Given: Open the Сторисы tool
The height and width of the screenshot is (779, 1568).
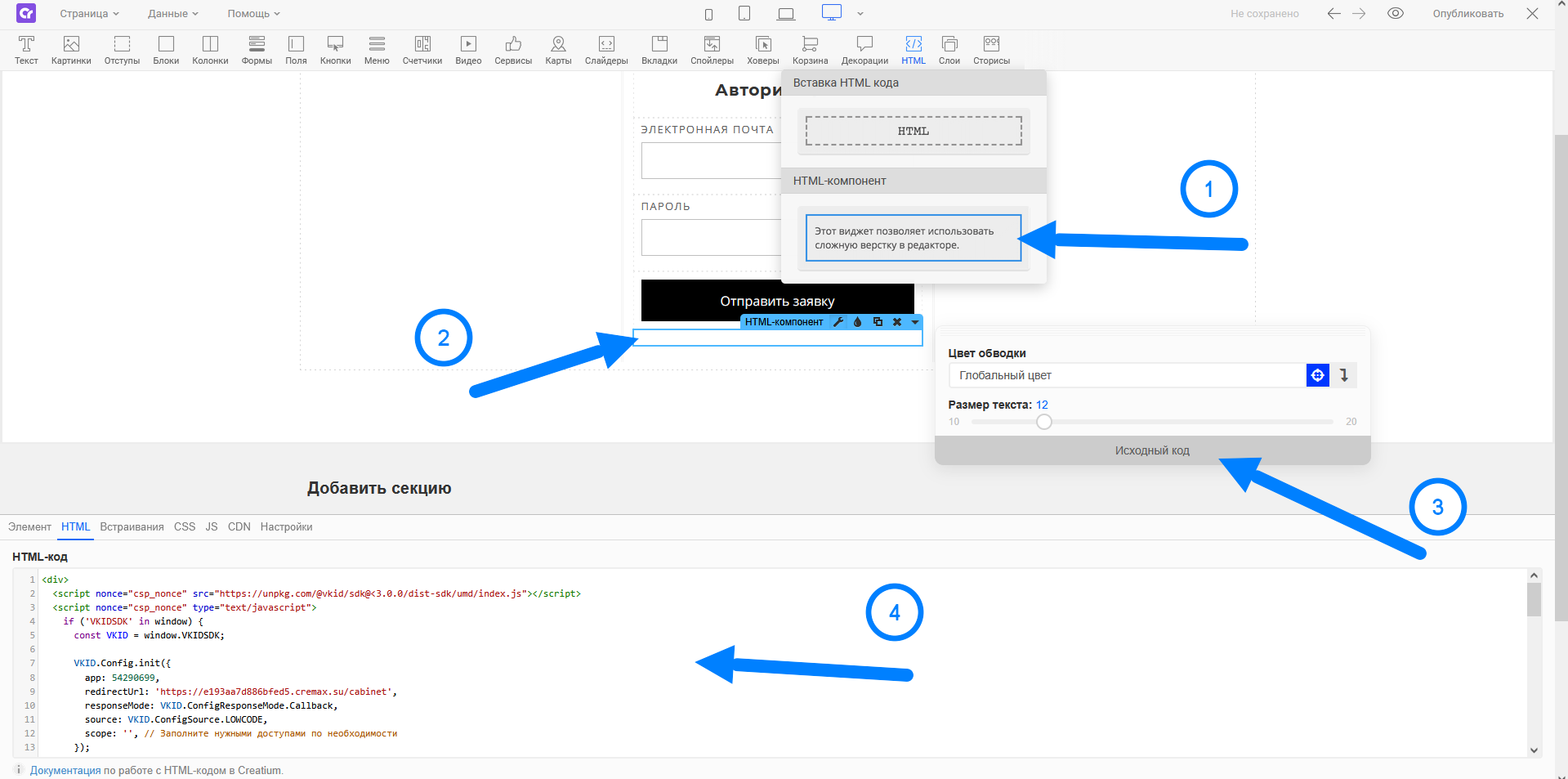Looking at the screenshot, I should [991, 49].
